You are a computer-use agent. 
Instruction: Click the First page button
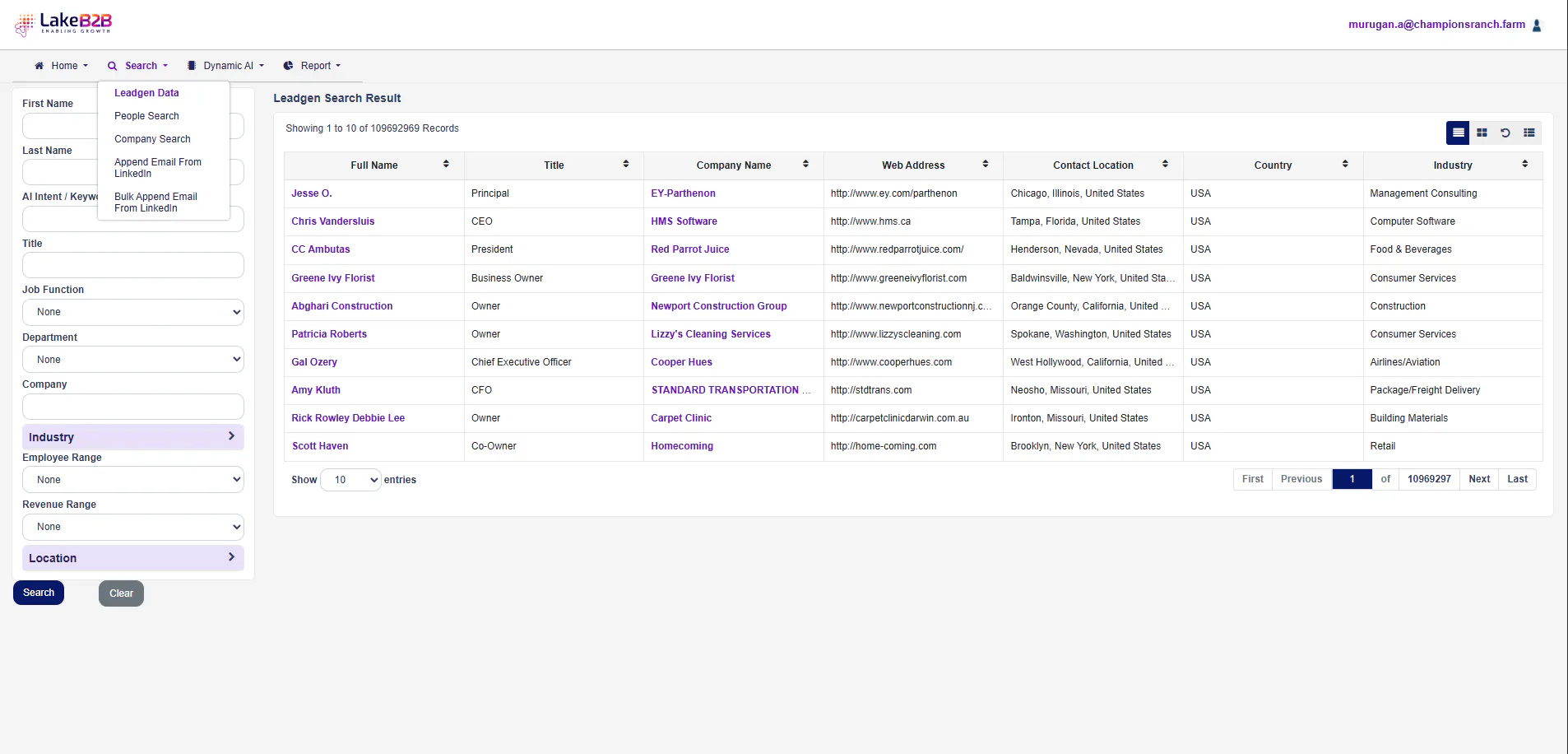pos(1253,479)
